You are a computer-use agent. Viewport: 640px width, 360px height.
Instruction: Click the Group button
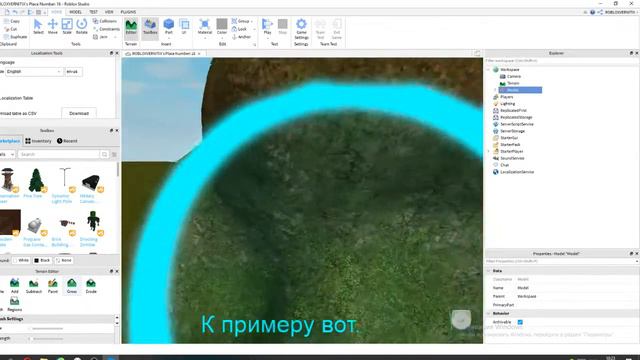pos(241,21)
